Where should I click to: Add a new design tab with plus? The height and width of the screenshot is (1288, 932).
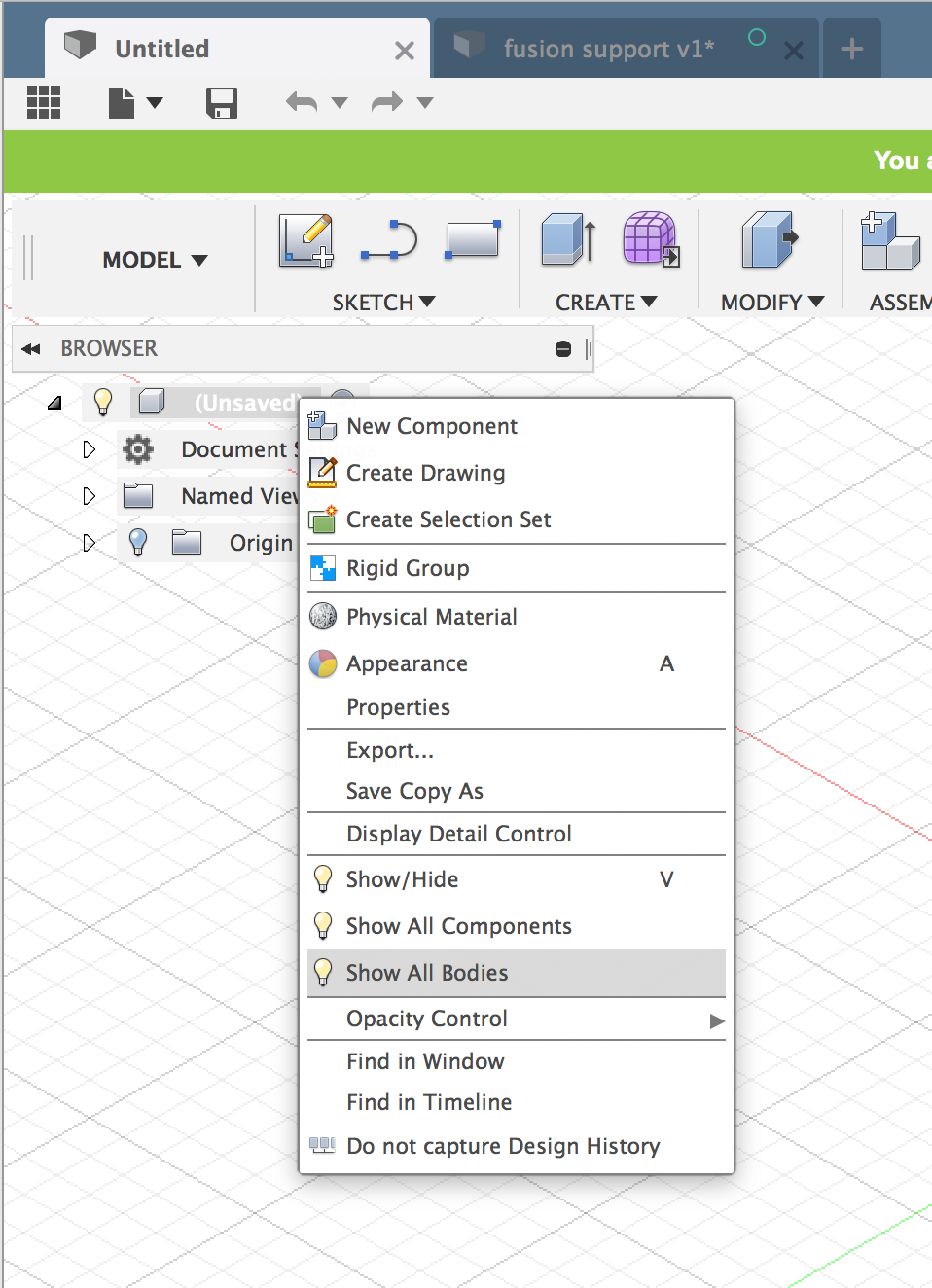[852, 49]
